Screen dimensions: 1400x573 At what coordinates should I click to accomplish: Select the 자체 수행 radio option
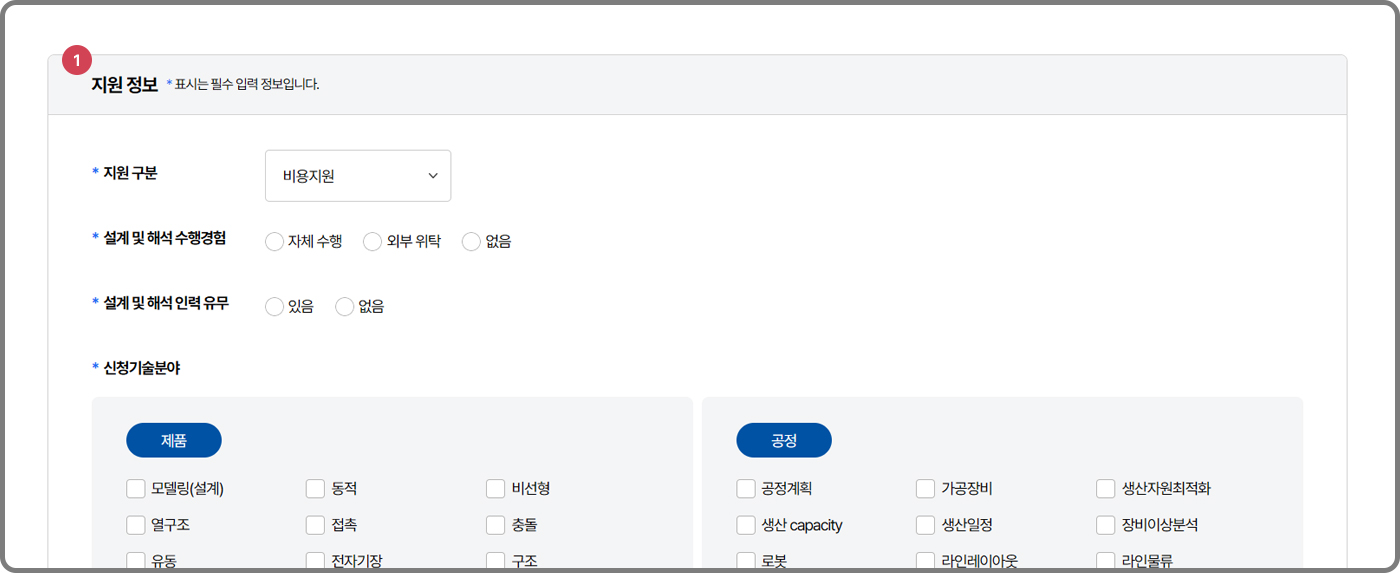point(274,241)
